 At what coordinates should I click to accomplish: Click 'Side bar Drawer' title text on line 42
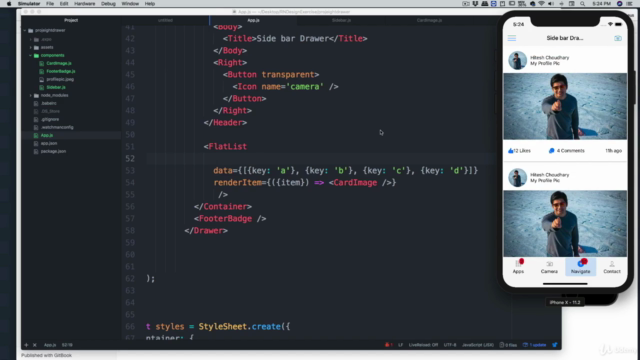pos(293,38)
